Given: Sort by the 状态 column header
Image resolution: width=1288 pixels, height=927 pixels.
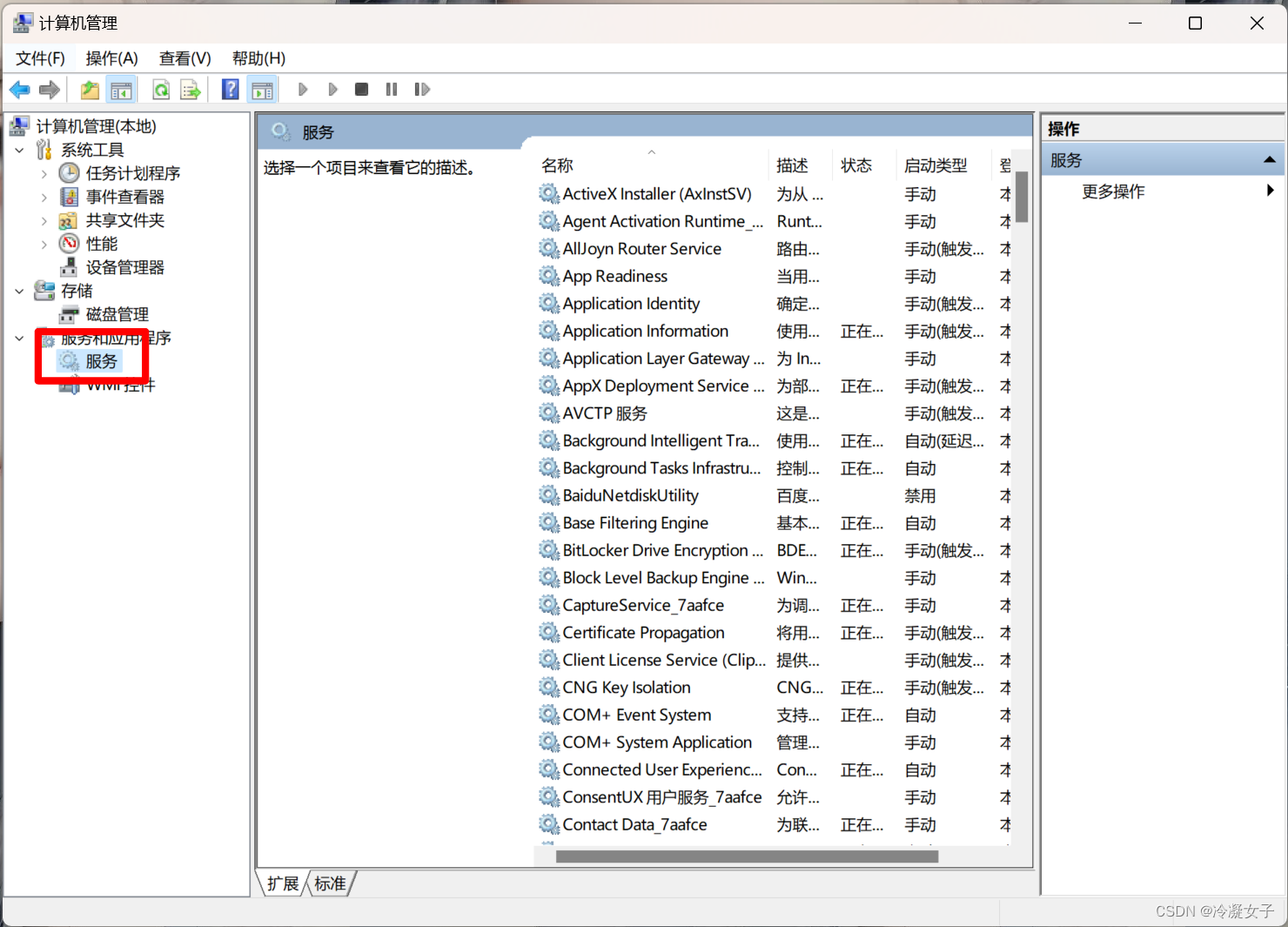Looking at the screenshot, I should point(864,165).
